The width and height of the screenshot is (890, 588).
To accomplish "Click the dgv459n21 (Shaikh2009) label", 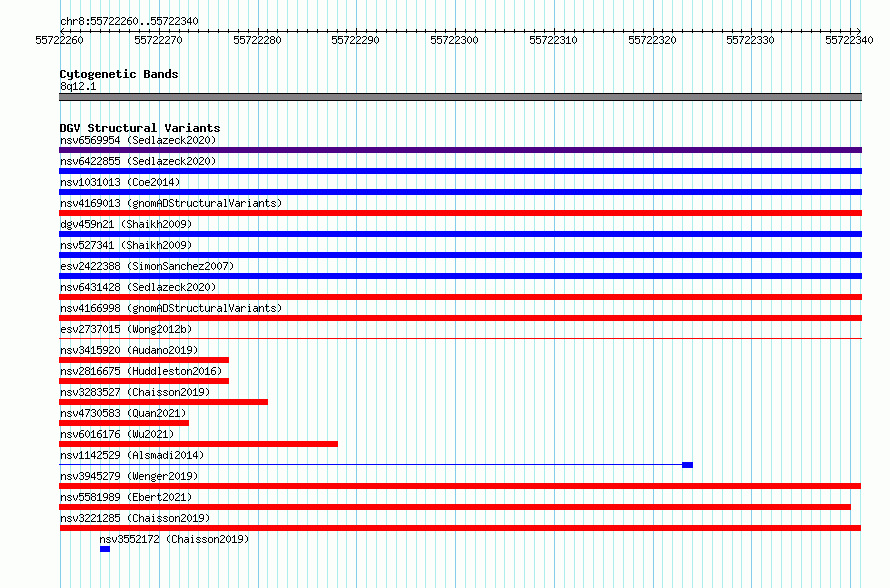I will pos(126,224).
